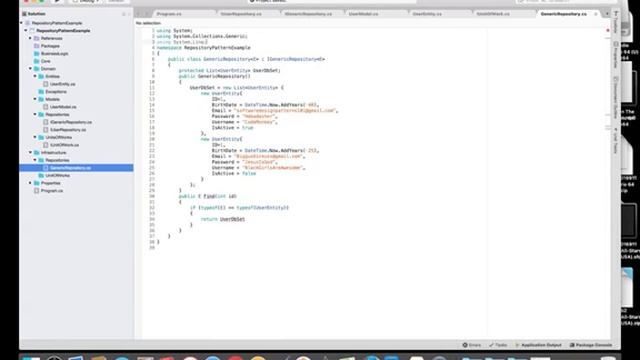Click the IUnitOfWork.cs file icon in tree

46,145
